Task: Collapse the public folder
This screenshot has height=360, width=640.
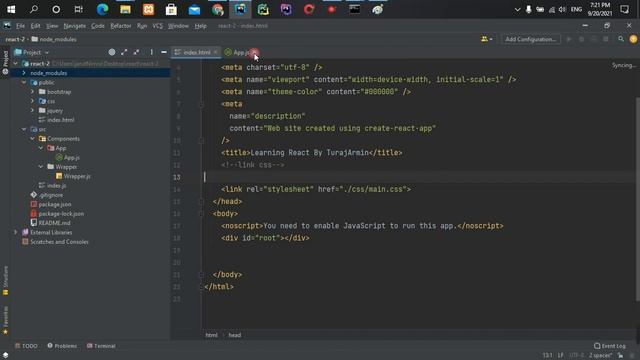Action: pyautogui.click(x=24, y=82)
